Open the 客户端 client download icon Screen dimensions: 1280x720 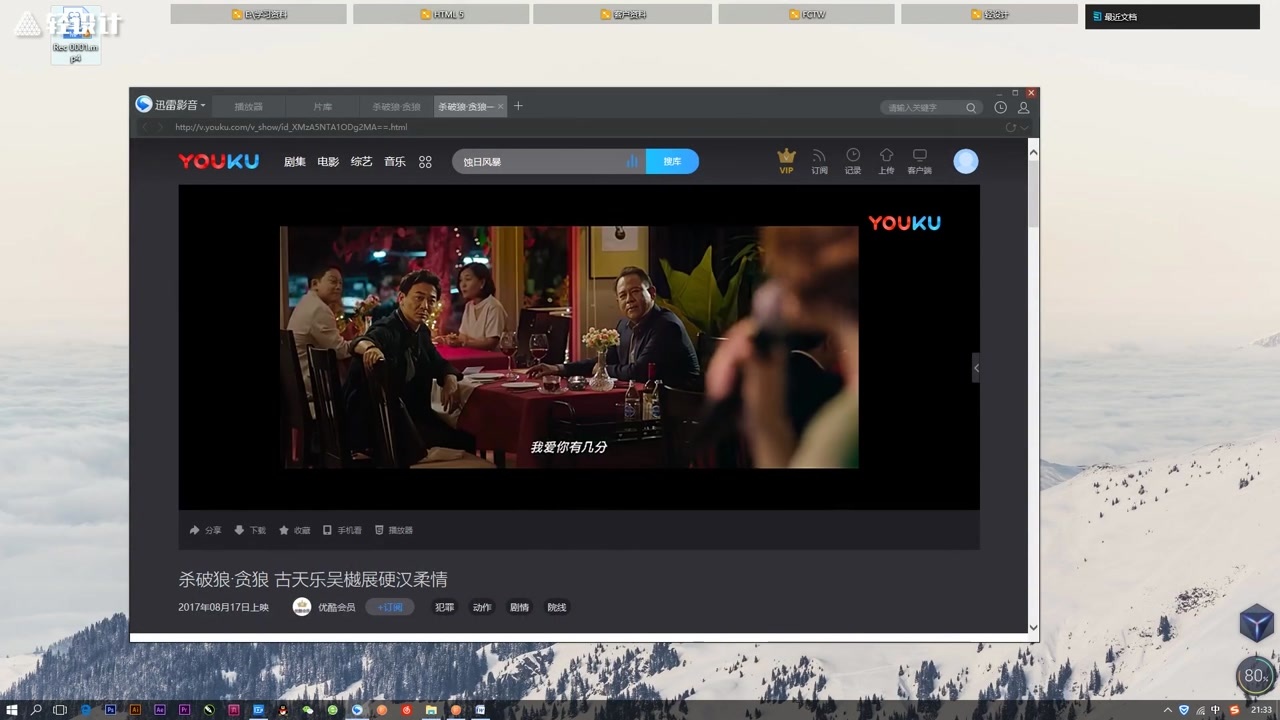(919, 161)
